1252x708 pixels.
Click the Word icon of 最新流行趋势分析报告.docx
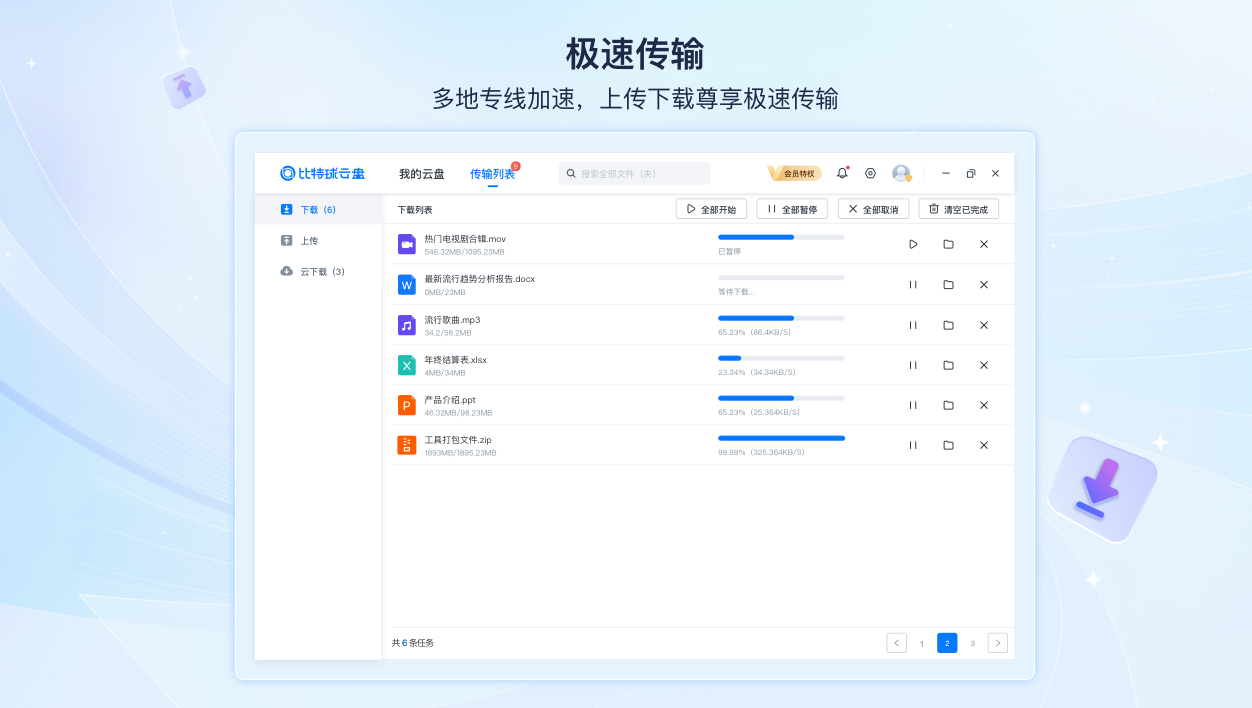tap(407, 285)
